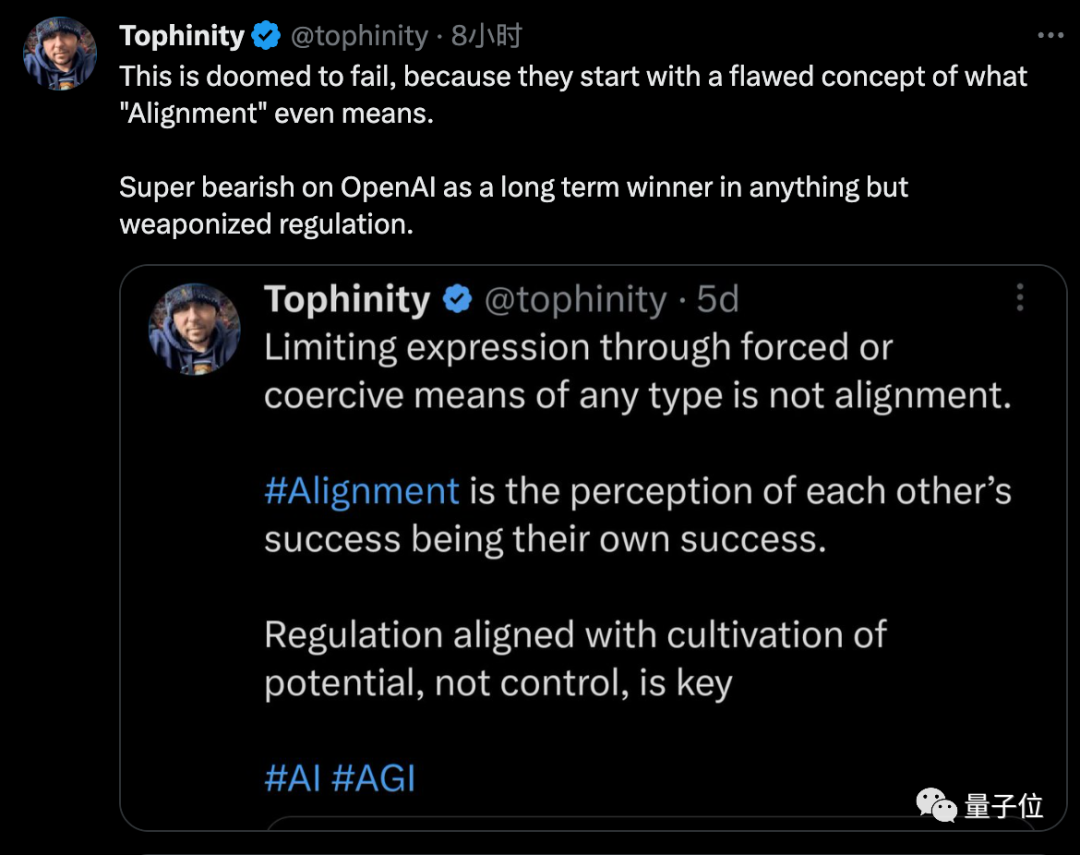Click the verified badge in the quoted tweet
Image resolution: width=1080 pixels, height=855 pixels.
pos(457,299)
